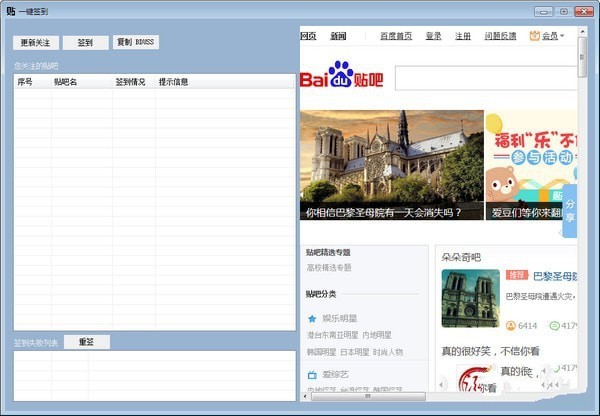Follow the 注册 link
Image resolution: width=600 pixels, height=416 pixels.
pos(463,36)
